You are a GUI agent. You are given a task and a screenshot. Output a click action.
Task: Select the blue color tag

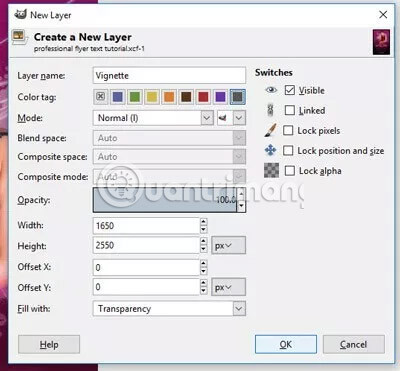click(118, 97)
